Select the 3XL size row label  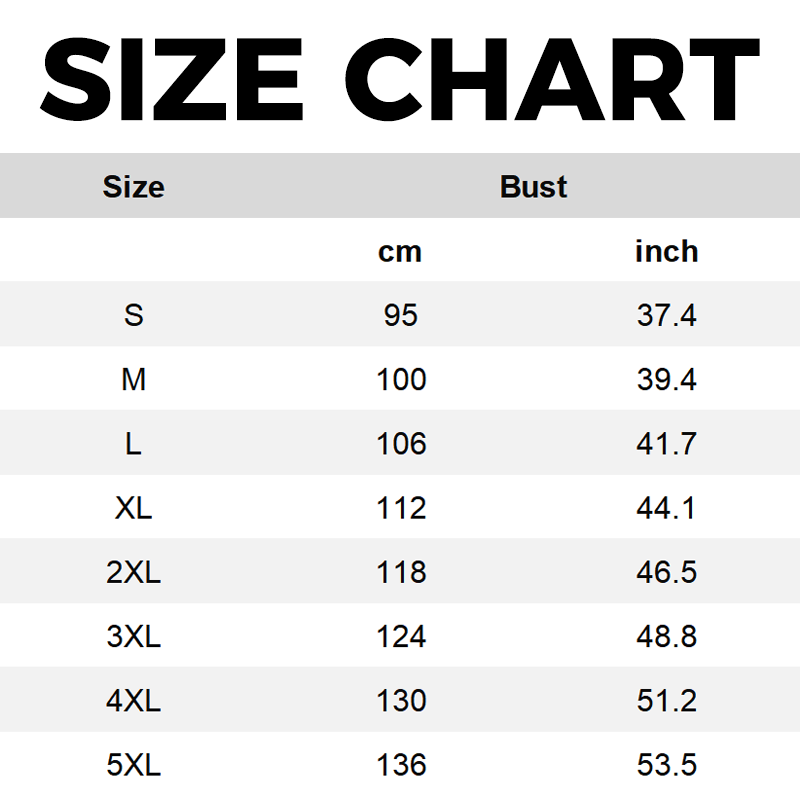coord(134,636)
